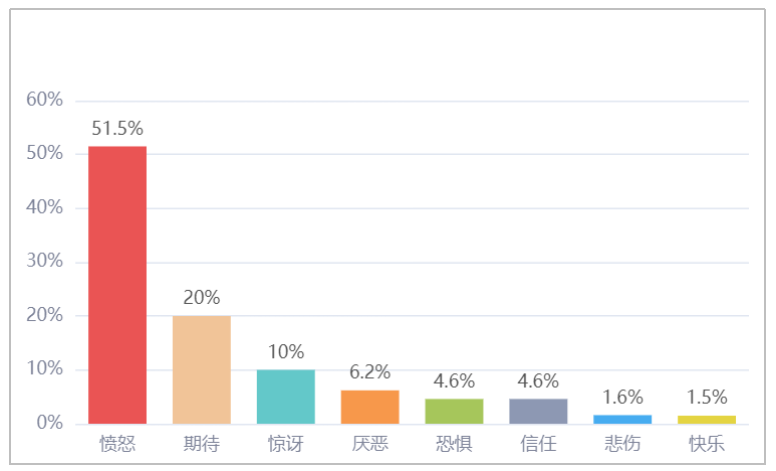This screenshot has height=471, width=776.
Task: Click the 1.5% data label
Action: tap(706, 397)
